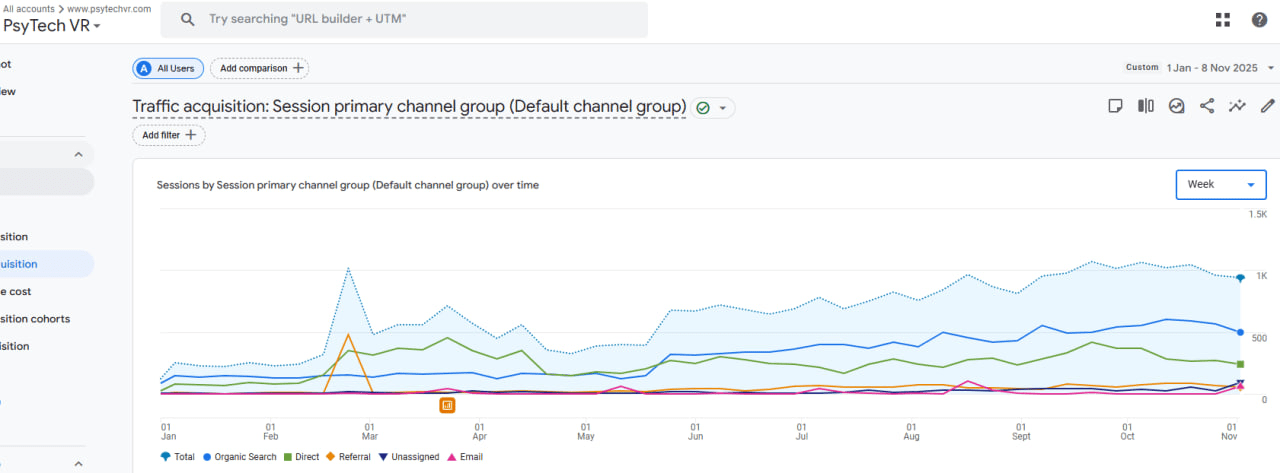Toggle the Organic Search series in legend
Screen dimensions: 1280x473
tap(240, 457)
